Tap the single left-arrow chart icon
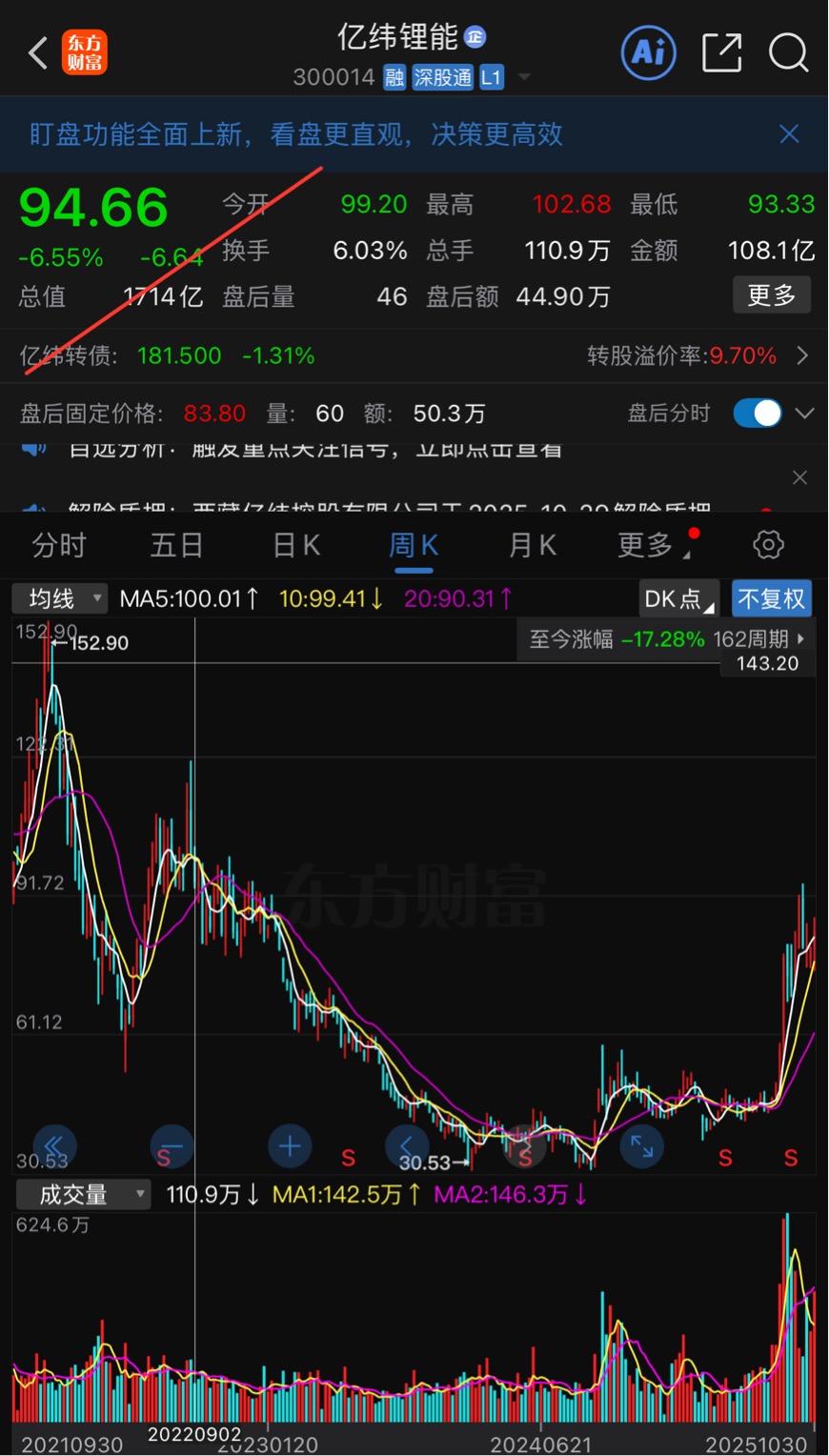This screenshot has height=1456, width=829. (407, 1146)
